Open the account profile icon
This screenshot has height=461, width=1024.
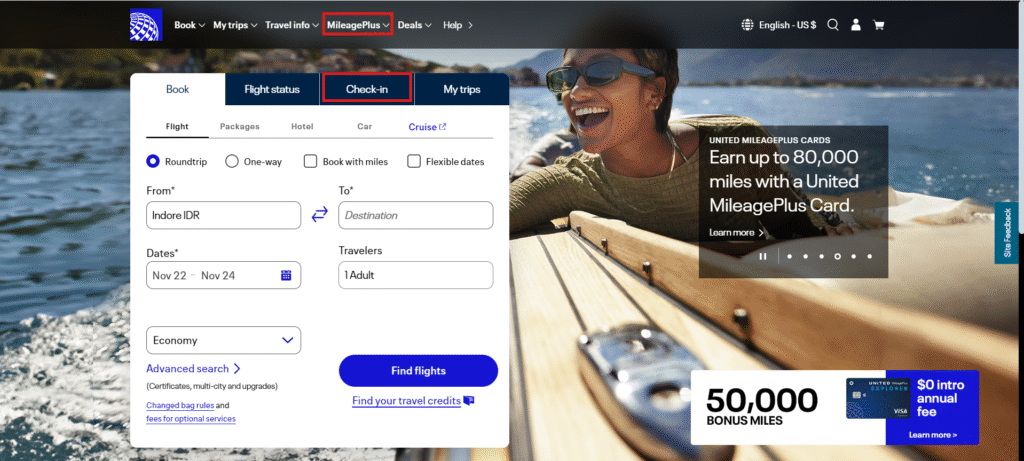coord(856,25)
